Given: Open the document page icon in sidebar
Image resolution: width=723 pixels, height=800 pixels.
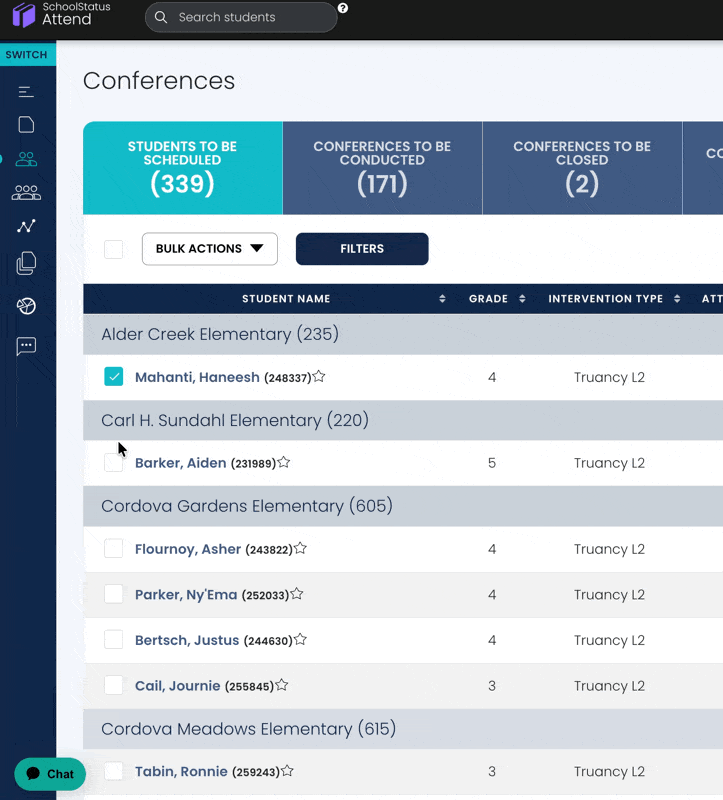Looking at the screenshot, I should (x=26, y=125).
